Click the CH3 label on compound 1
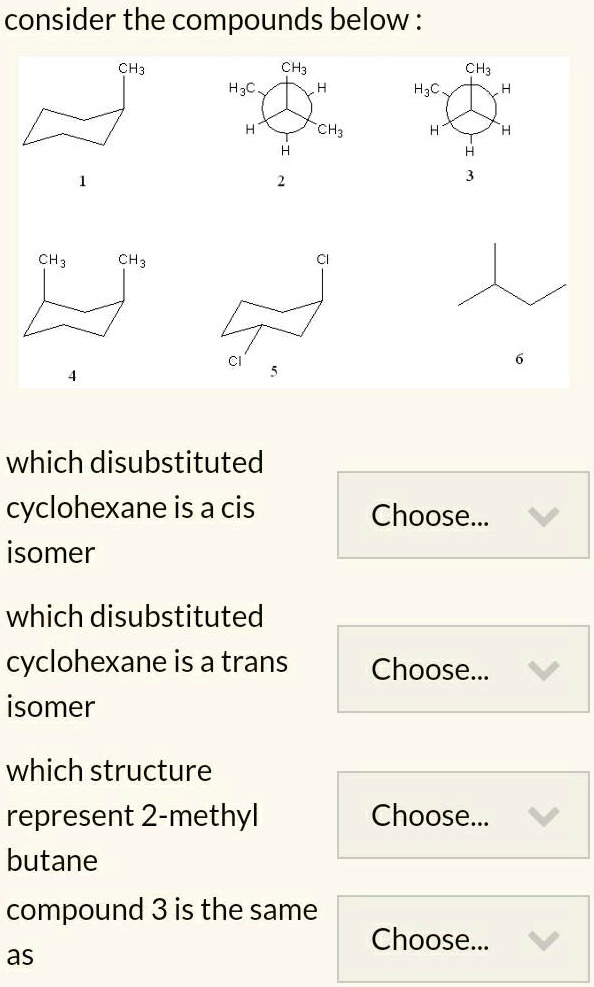The width and height of the screenshot is (594, 987). click(130, 68)
